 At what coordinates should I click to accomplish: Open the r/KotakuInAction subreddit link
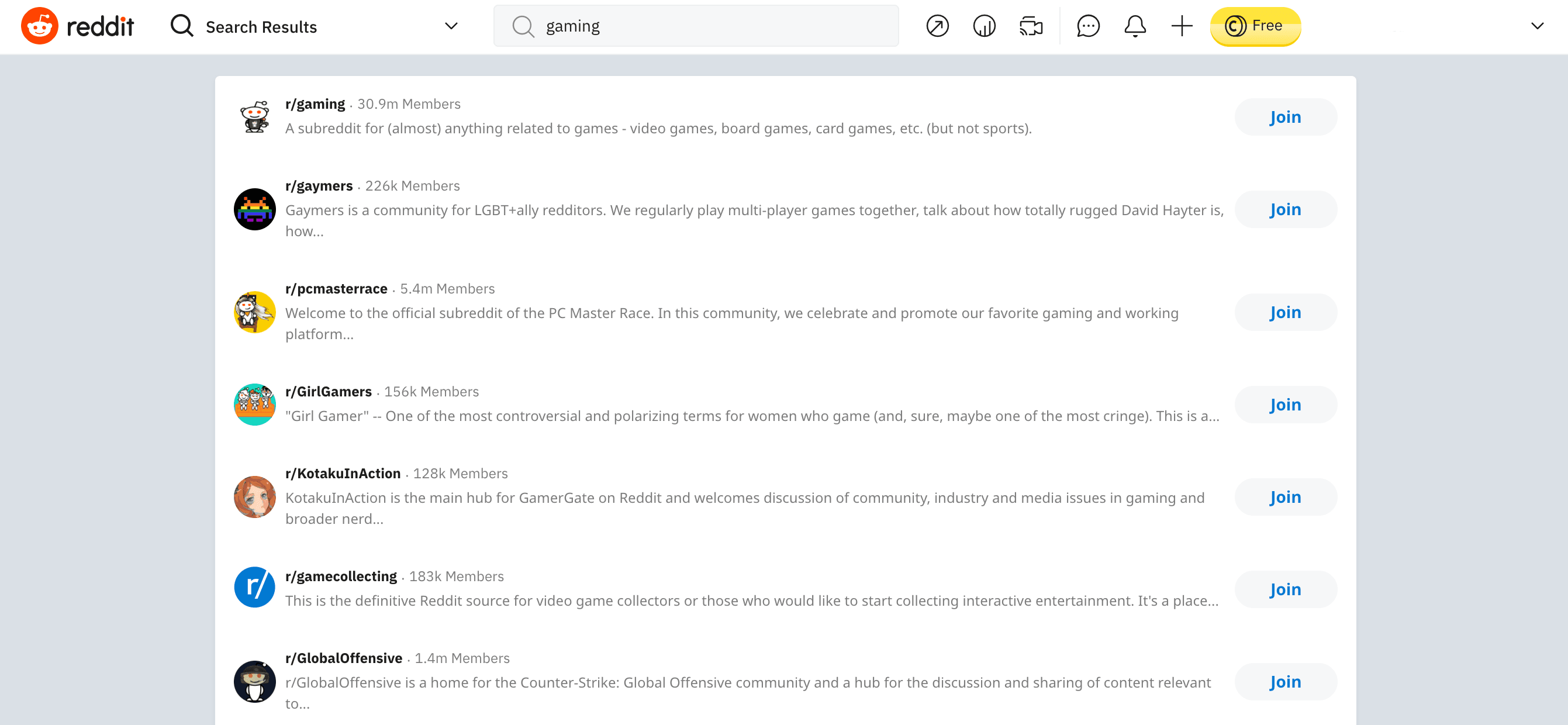click(x=343, y=474)
